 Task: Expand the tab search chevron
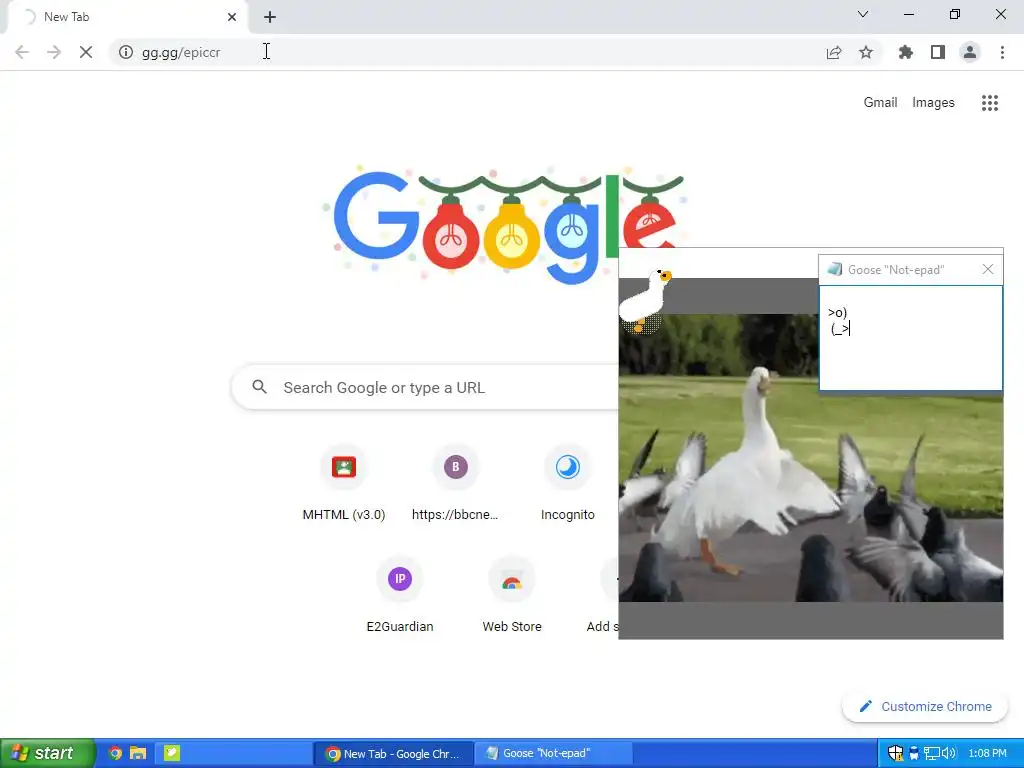tap(863, 14)
